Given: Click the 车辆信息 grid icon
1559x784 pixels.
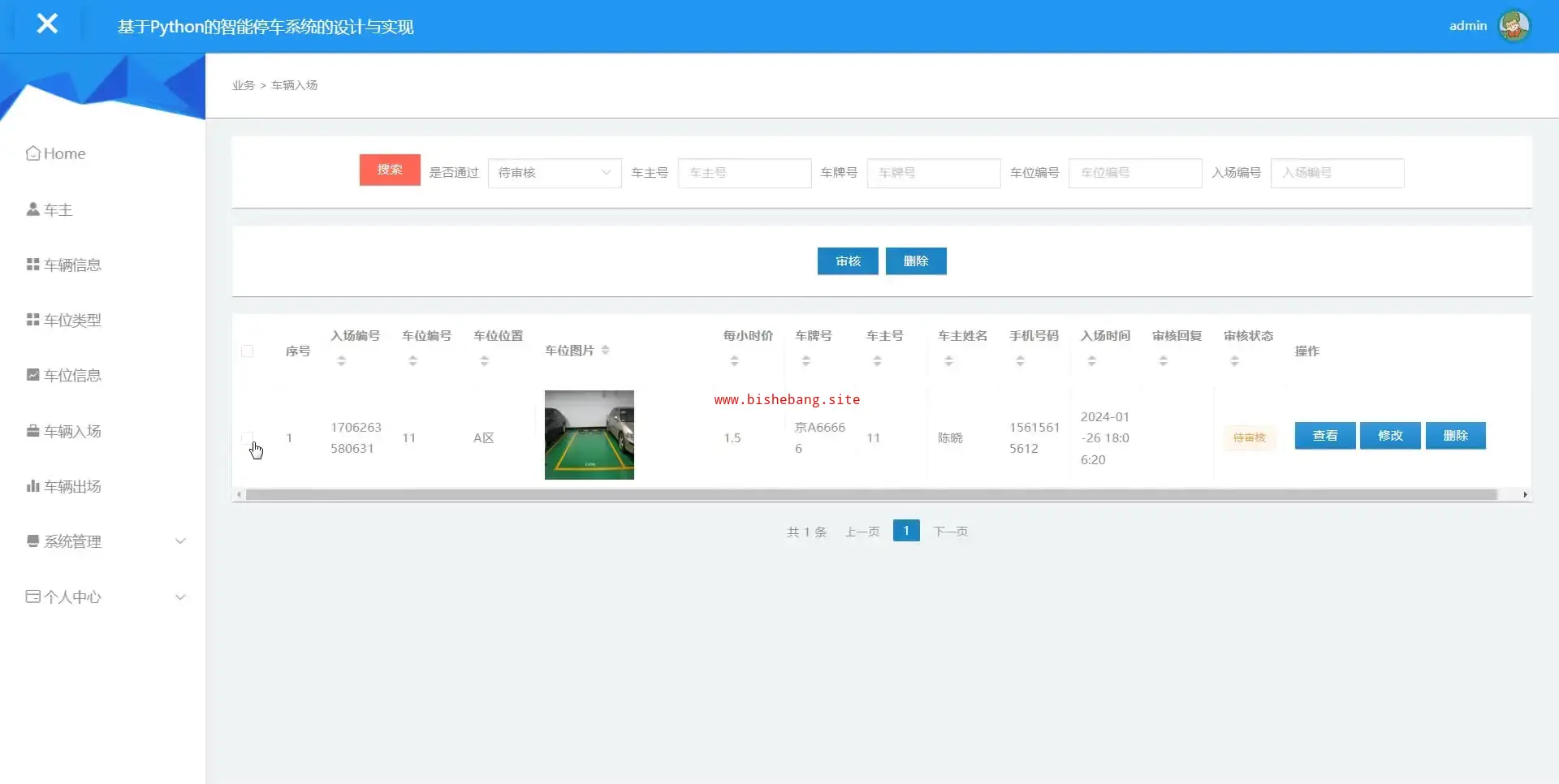Looking at the screenshot, I should (x=32, y=265).
